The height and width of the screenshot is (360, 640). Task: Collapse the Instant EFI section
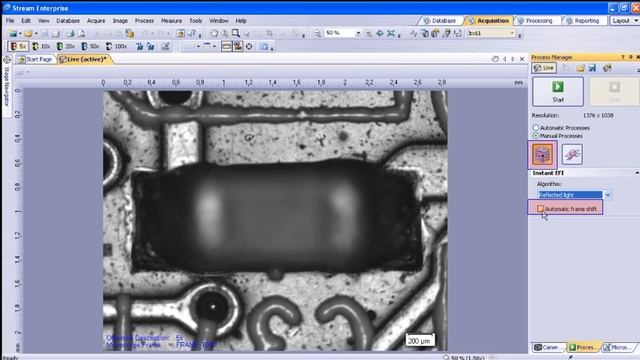tap(637, 173)
